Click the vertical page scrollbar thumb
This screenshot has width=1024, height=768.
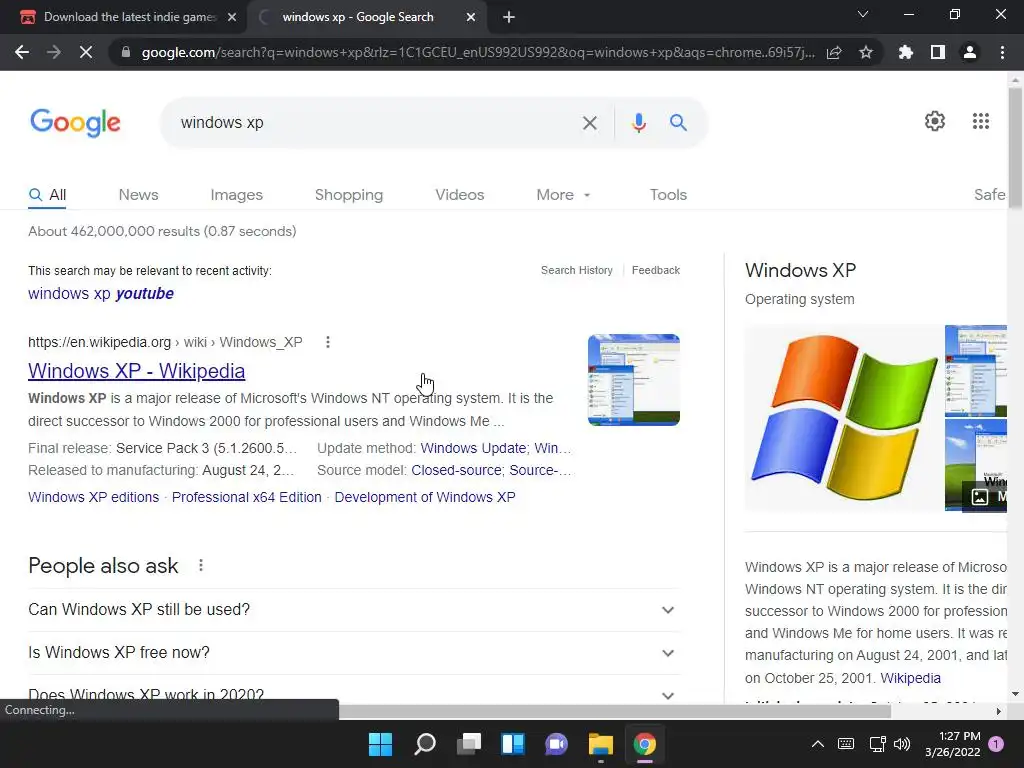point(1015,149)
